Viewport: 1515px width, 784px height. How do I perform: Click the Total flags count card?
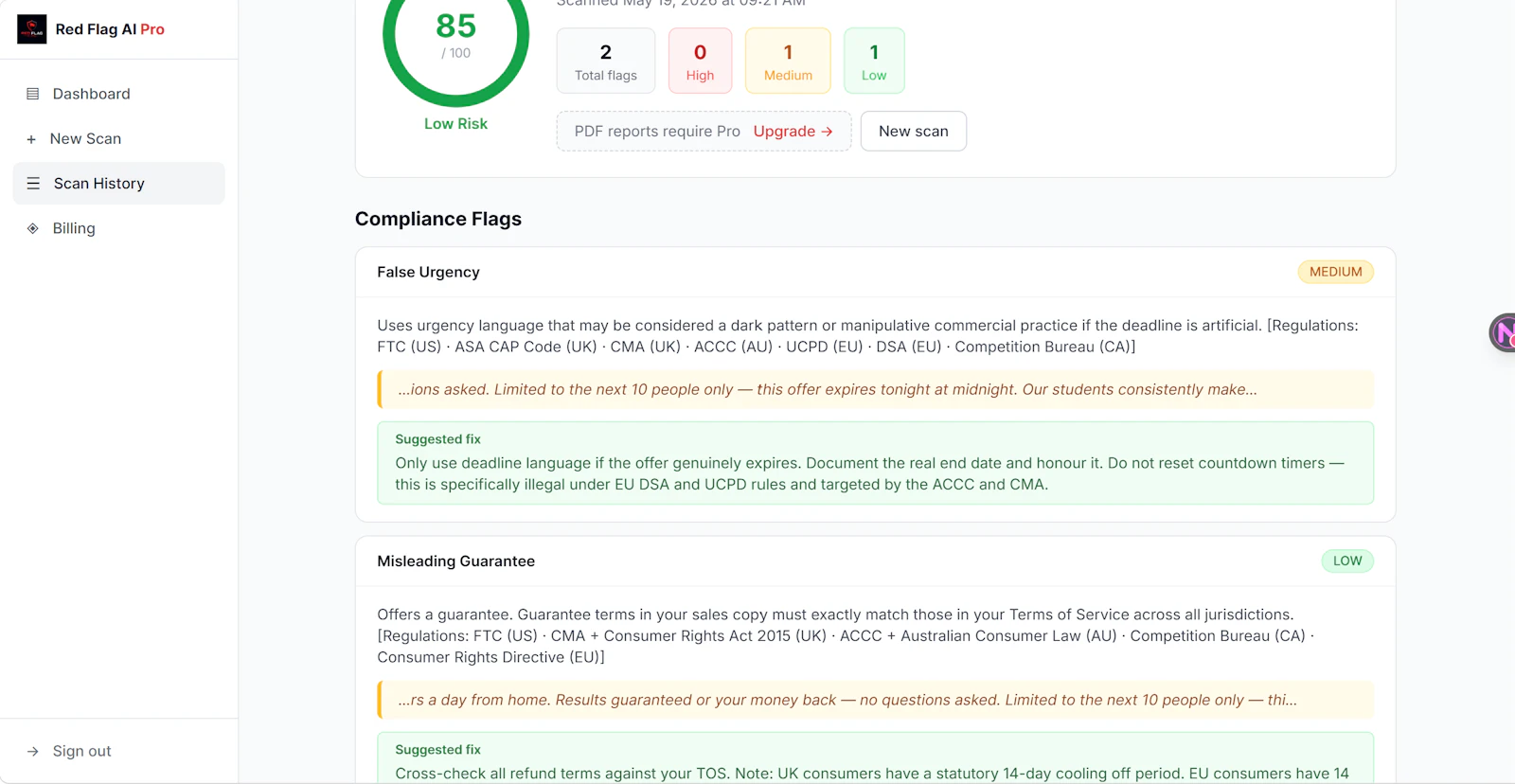point(606,61)
